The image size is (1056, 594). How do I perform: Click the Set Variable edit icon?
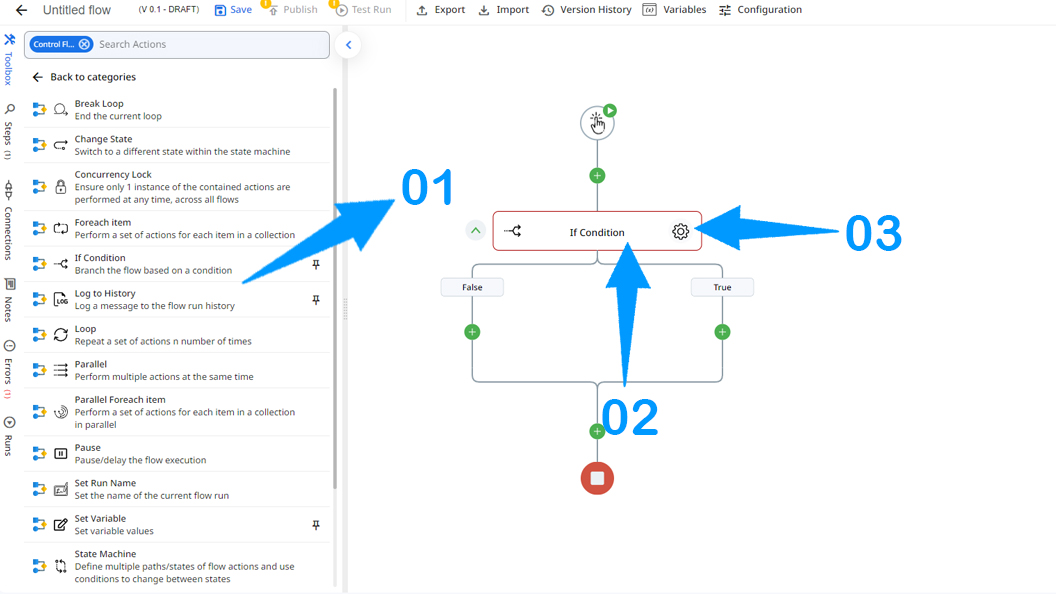[61, 525]
